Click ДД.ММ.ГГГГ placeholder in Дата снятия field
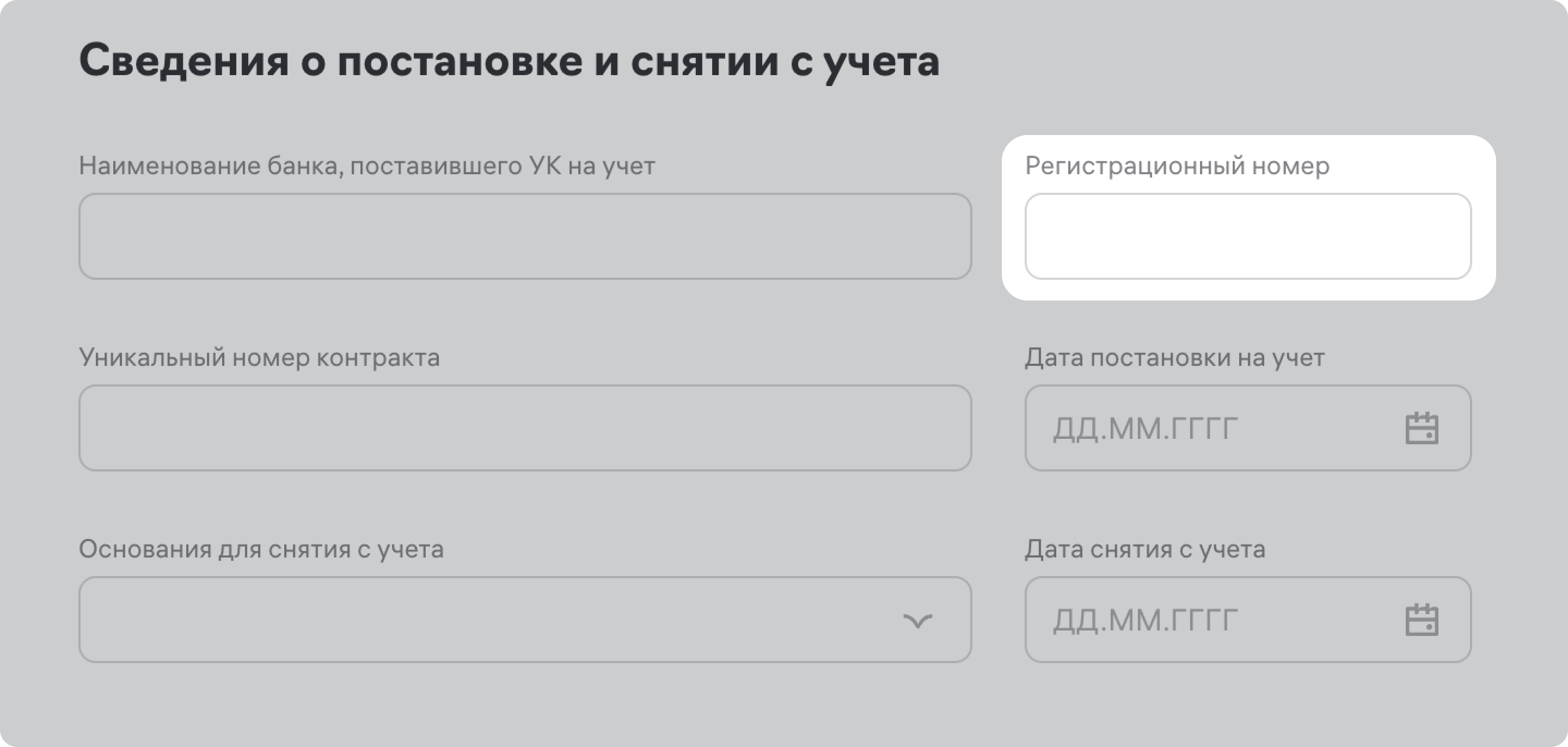 pyautogui.click(x=1146, y=621)
